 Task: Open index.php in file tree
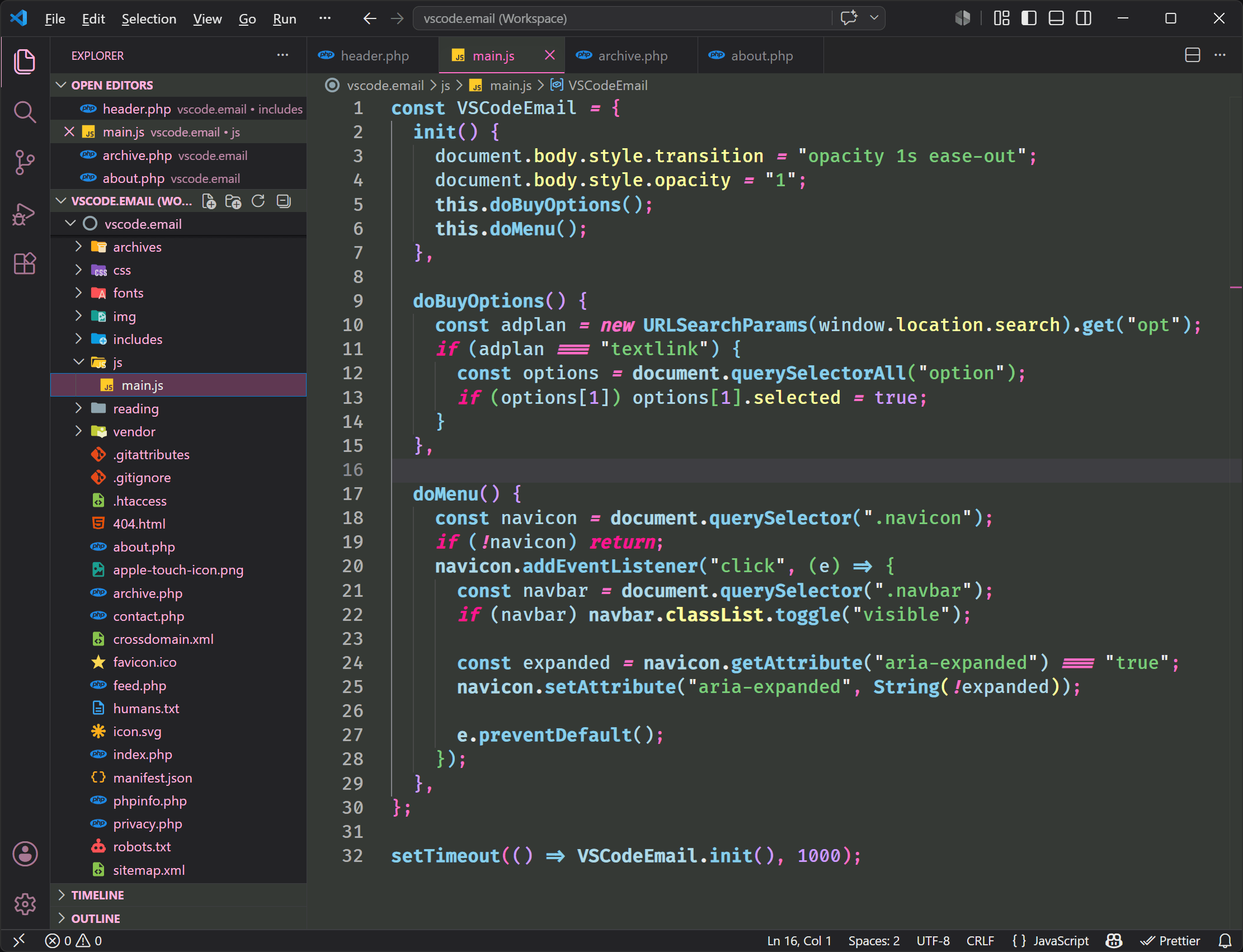(178, 755)
